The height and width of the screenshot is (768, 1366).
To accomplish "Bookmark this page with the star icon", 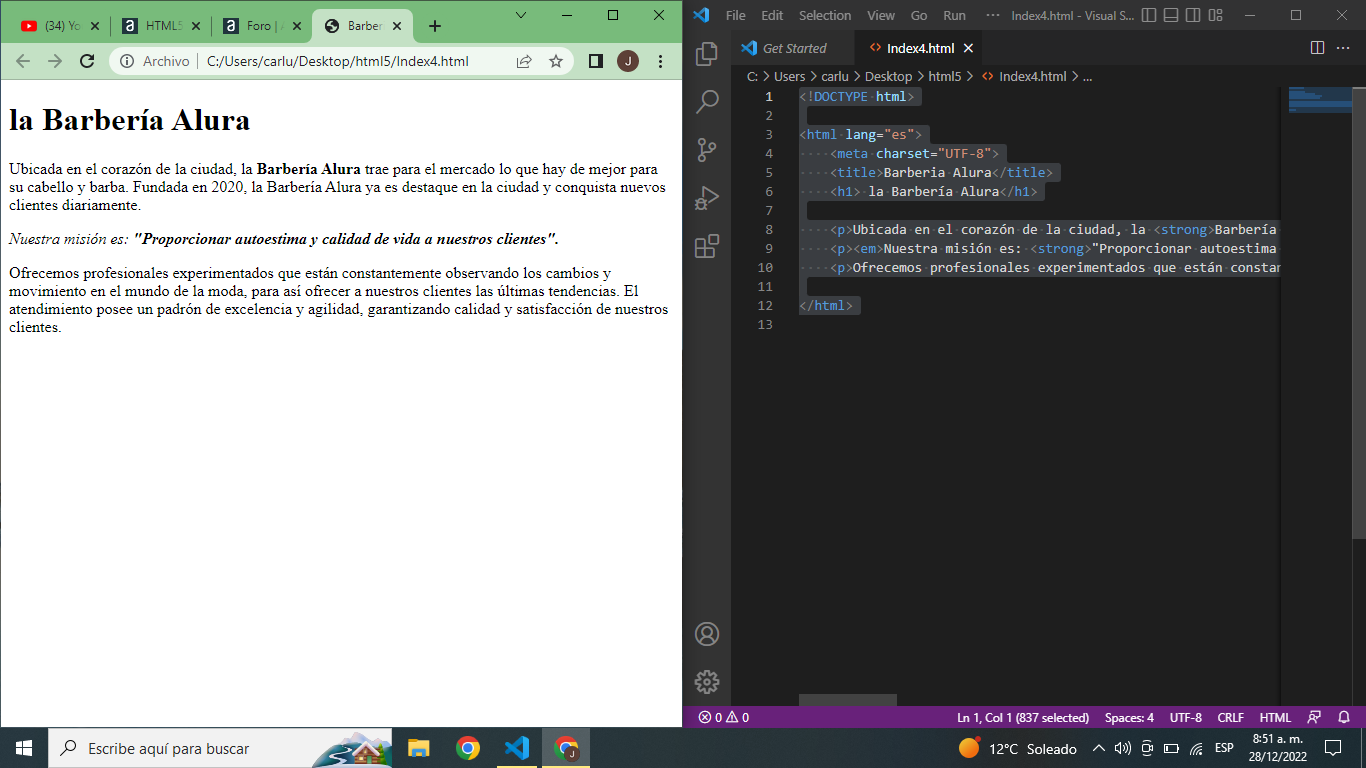I will (556, 61).
